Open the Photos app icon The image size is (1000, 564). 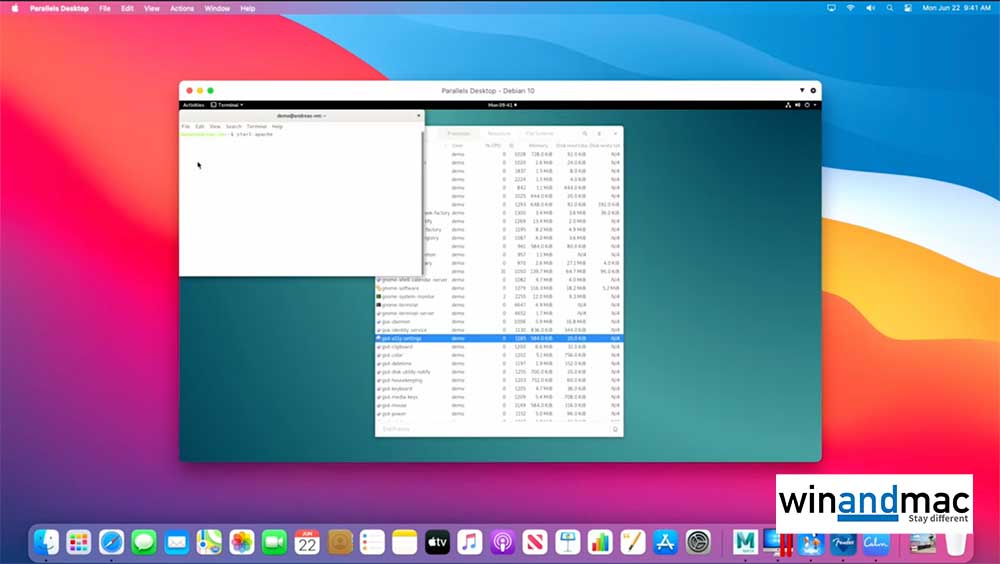tap(241, 543)
